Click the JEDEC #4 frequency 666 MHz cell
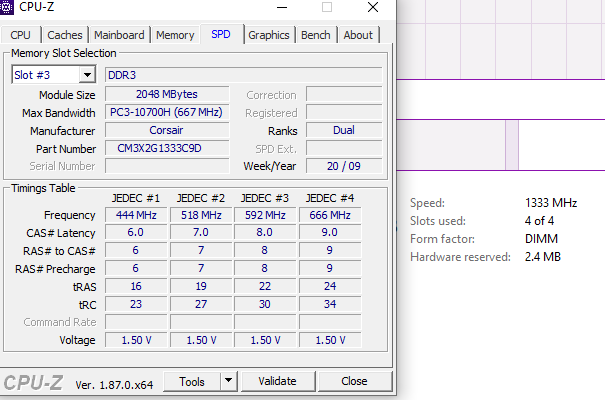605x400 pixels. coord(330,215)
